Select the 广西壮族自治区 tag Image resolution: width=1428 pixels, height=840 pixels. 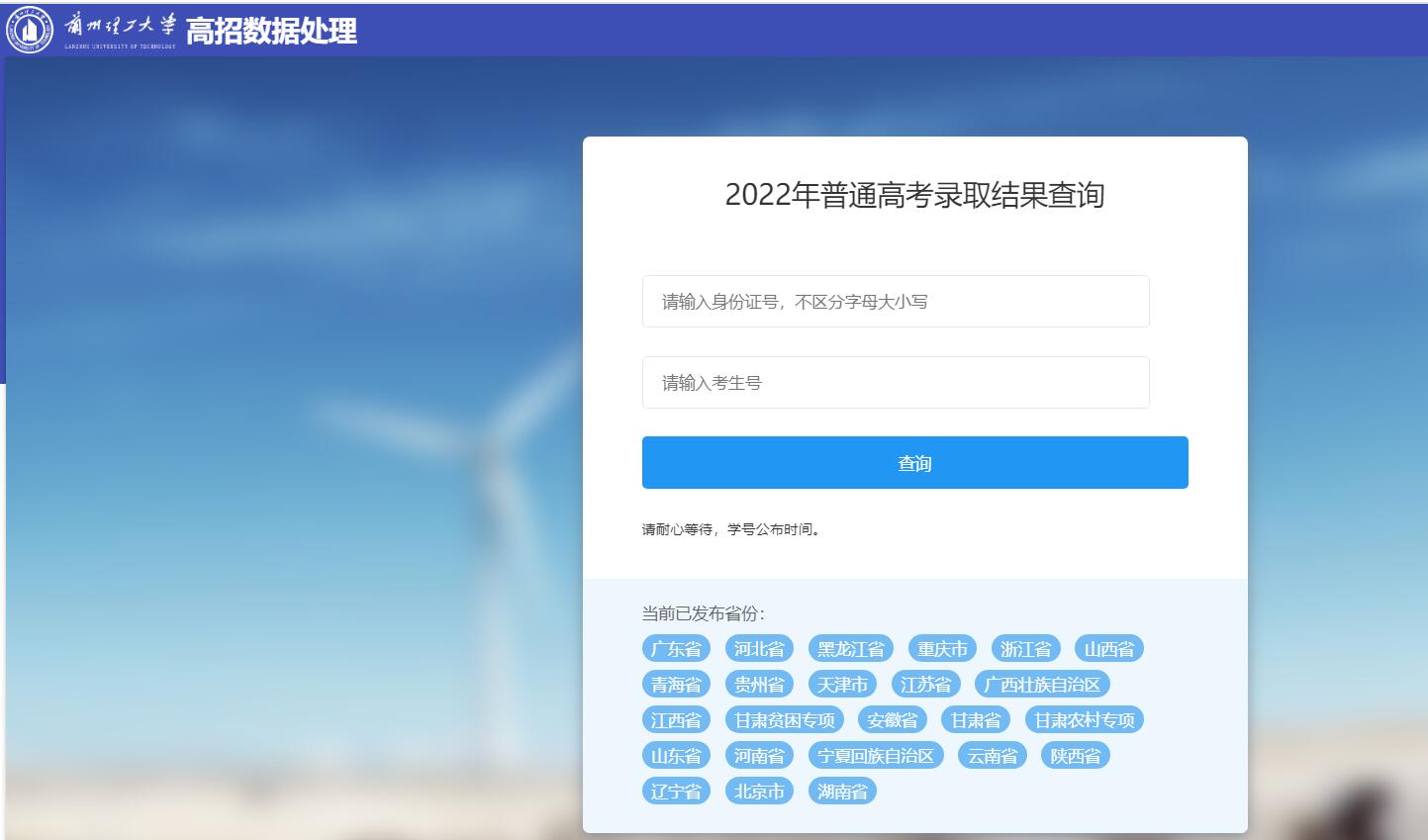[x=1042, y=685]
